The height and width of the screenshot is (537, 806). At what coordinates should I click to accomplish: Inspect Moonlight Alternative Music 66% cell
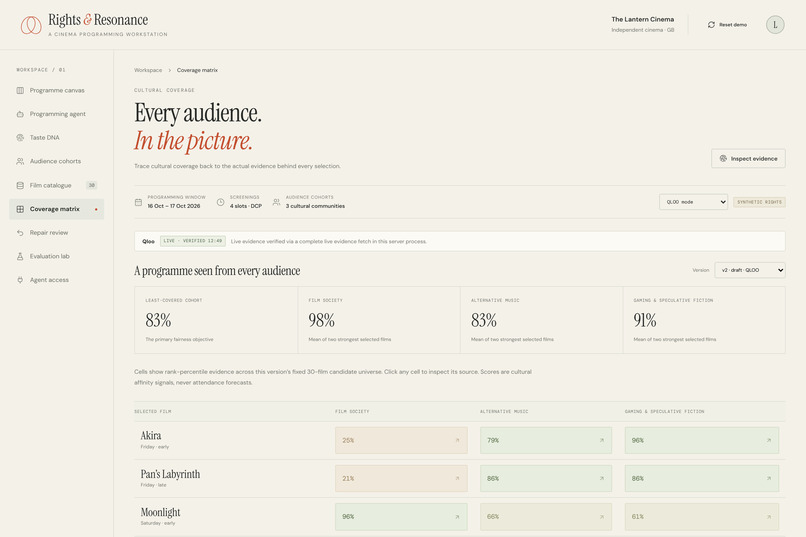click(546, 517)
